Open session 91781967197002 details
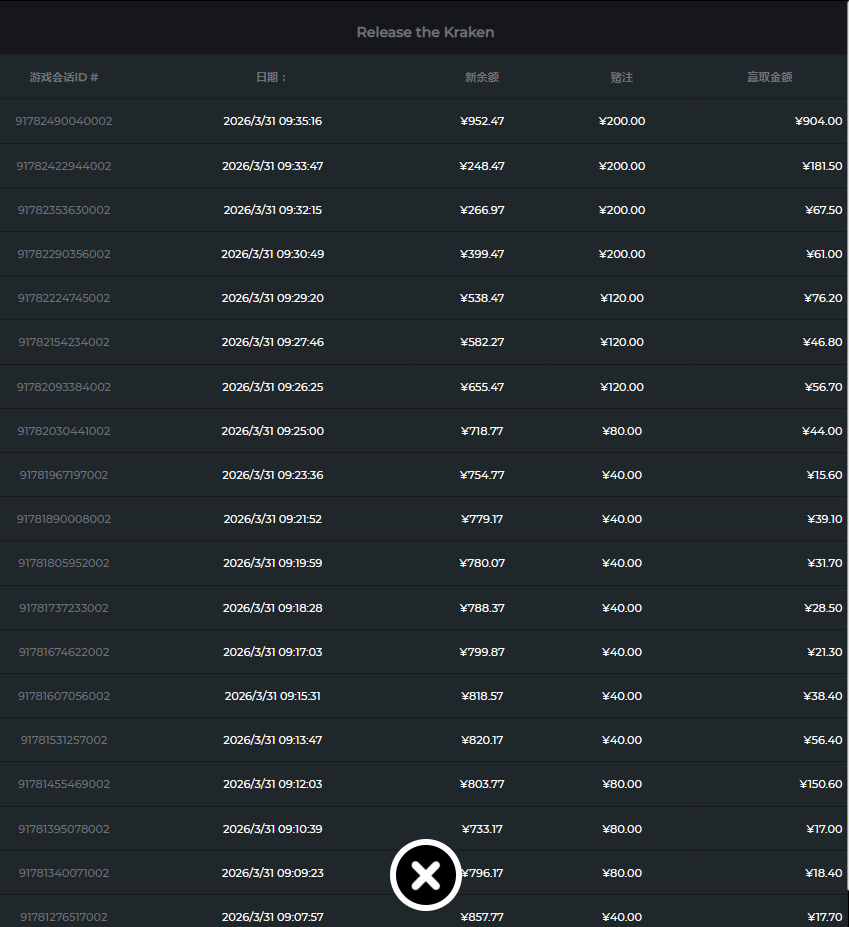This screenshot has height=927, width=849. click(x=64, y=475)
